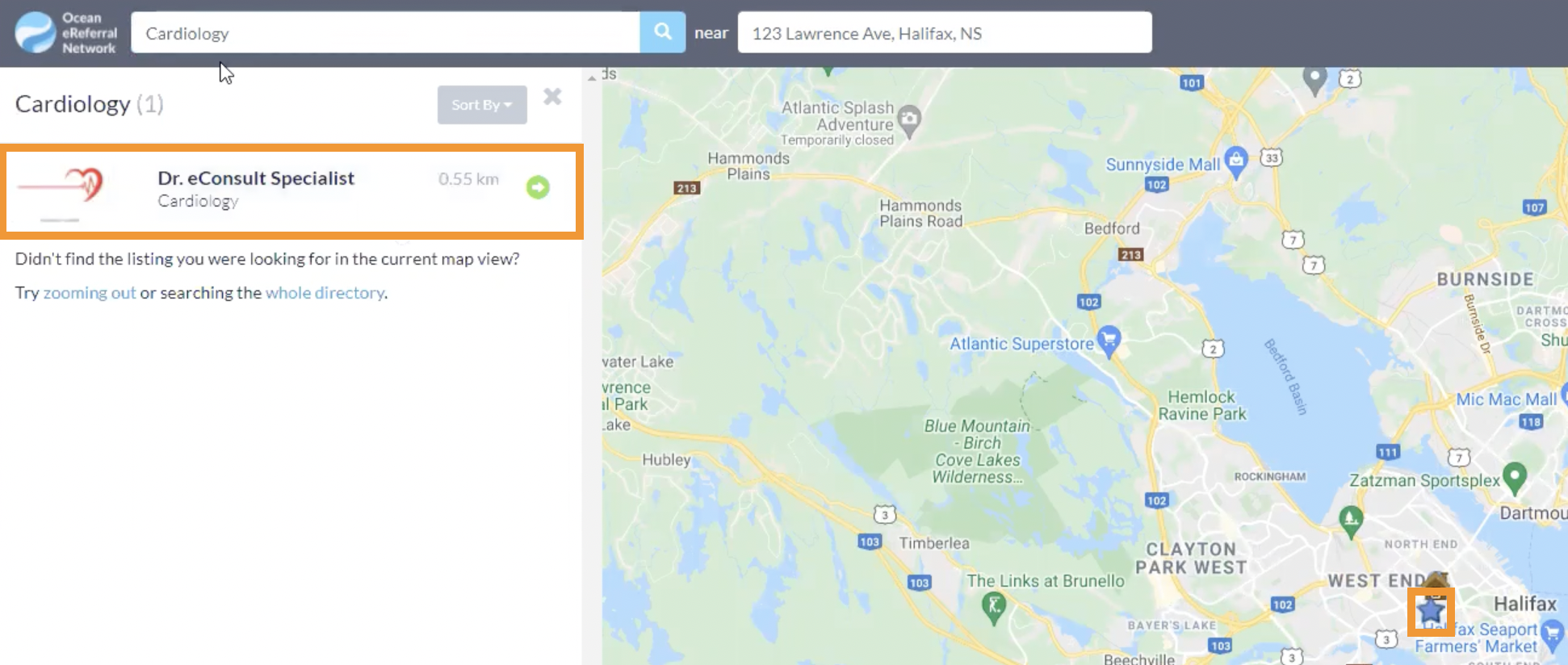Click the whole directory link

click(325, 293)
